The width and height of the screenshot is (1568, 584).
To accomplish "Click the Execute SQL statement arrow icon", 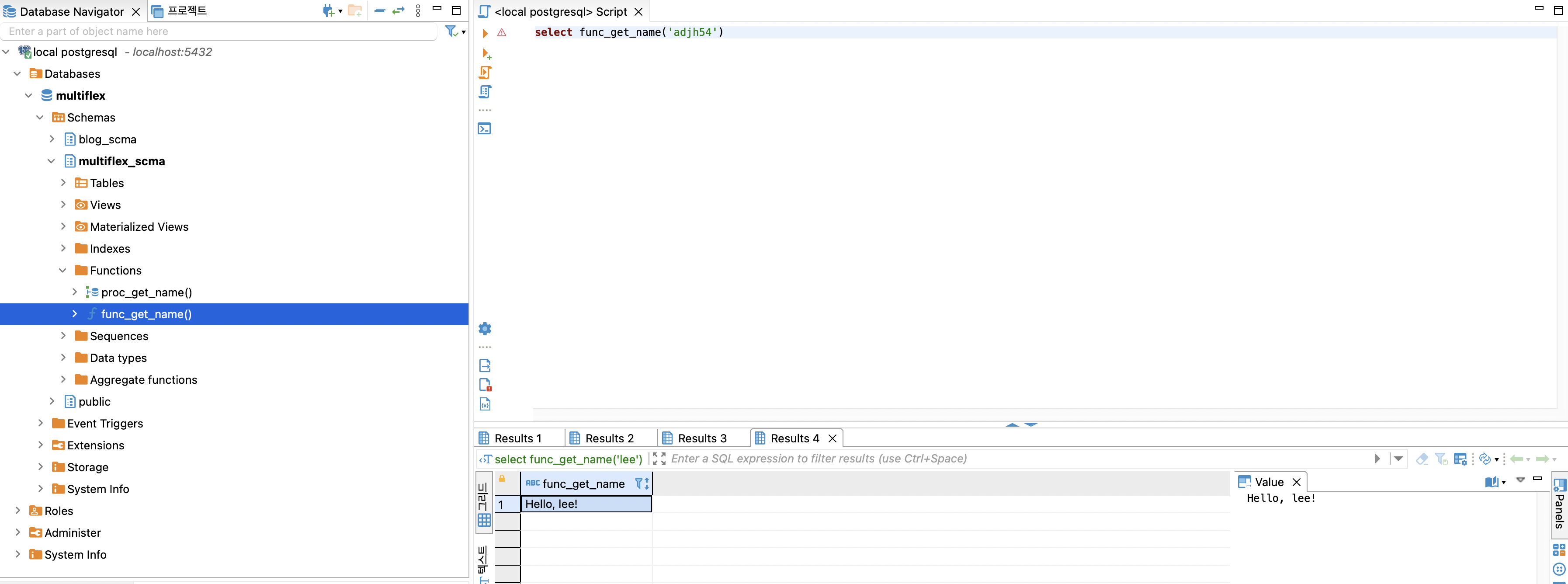I will pos(485,33).
